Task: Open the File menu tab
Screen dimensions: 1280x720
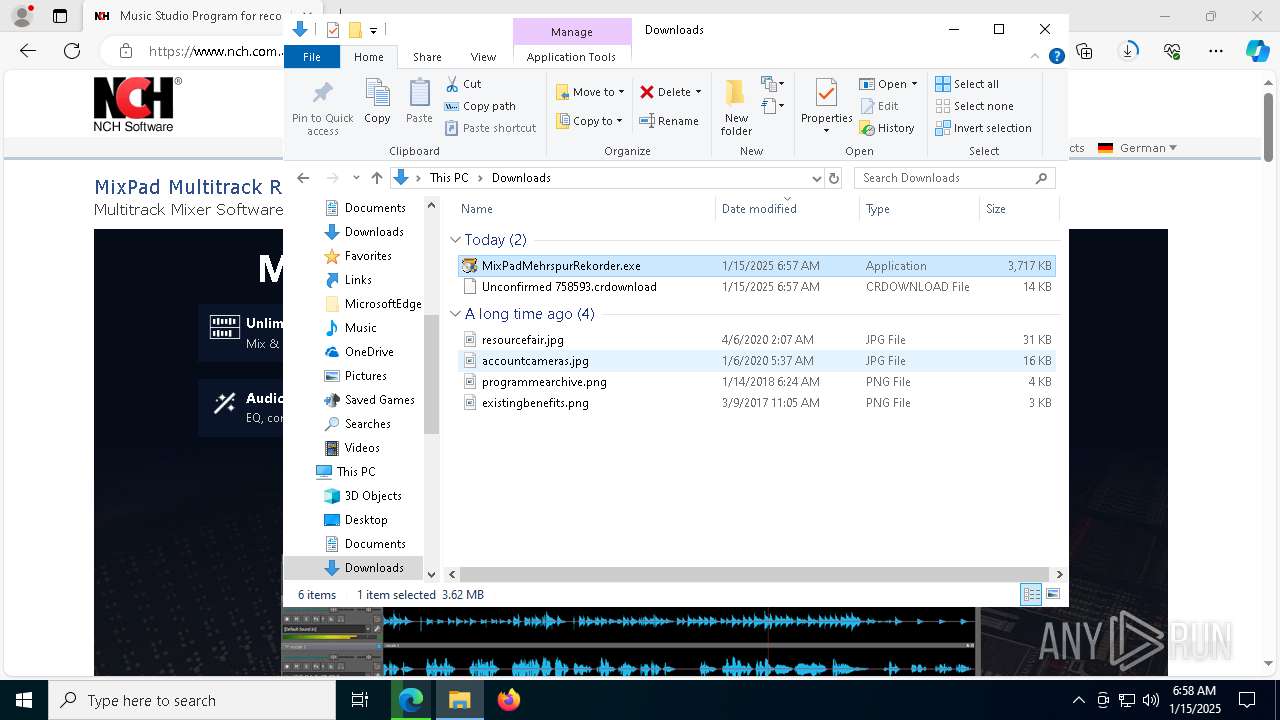Action: (x=312, y=57)
